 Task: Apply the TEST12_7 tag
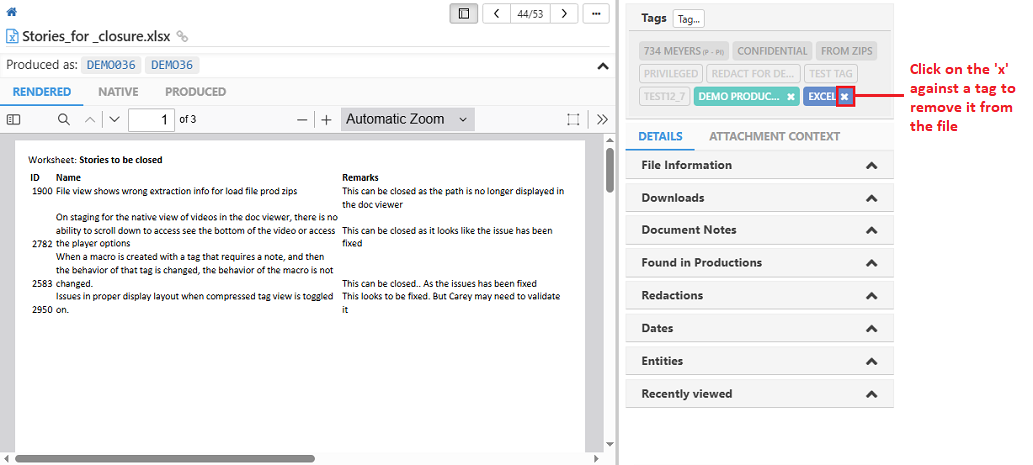(x=664, y=96)
